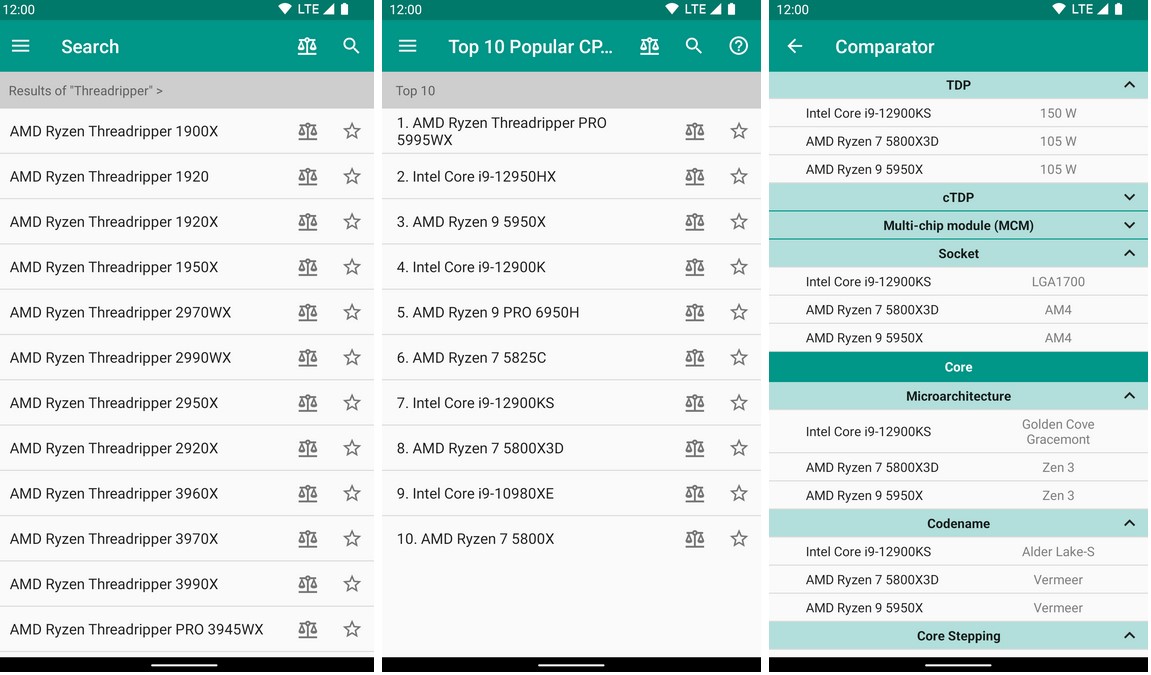Add Intel Core i9-12950HX to comparison

point(694,177)
